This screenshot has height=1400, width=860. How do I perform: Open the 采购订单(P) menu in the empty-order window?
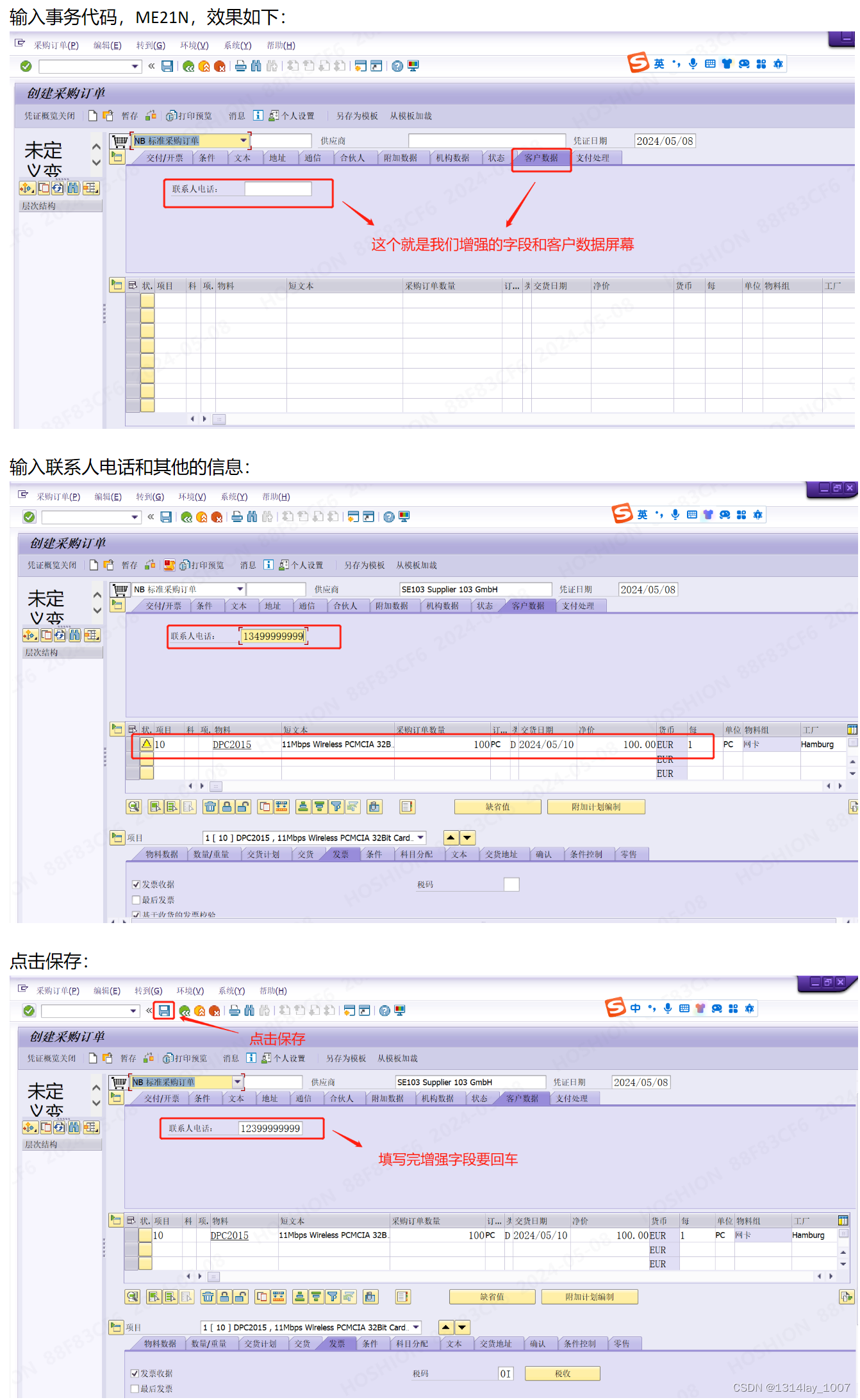pyautogui.click(x=56, y=46)
